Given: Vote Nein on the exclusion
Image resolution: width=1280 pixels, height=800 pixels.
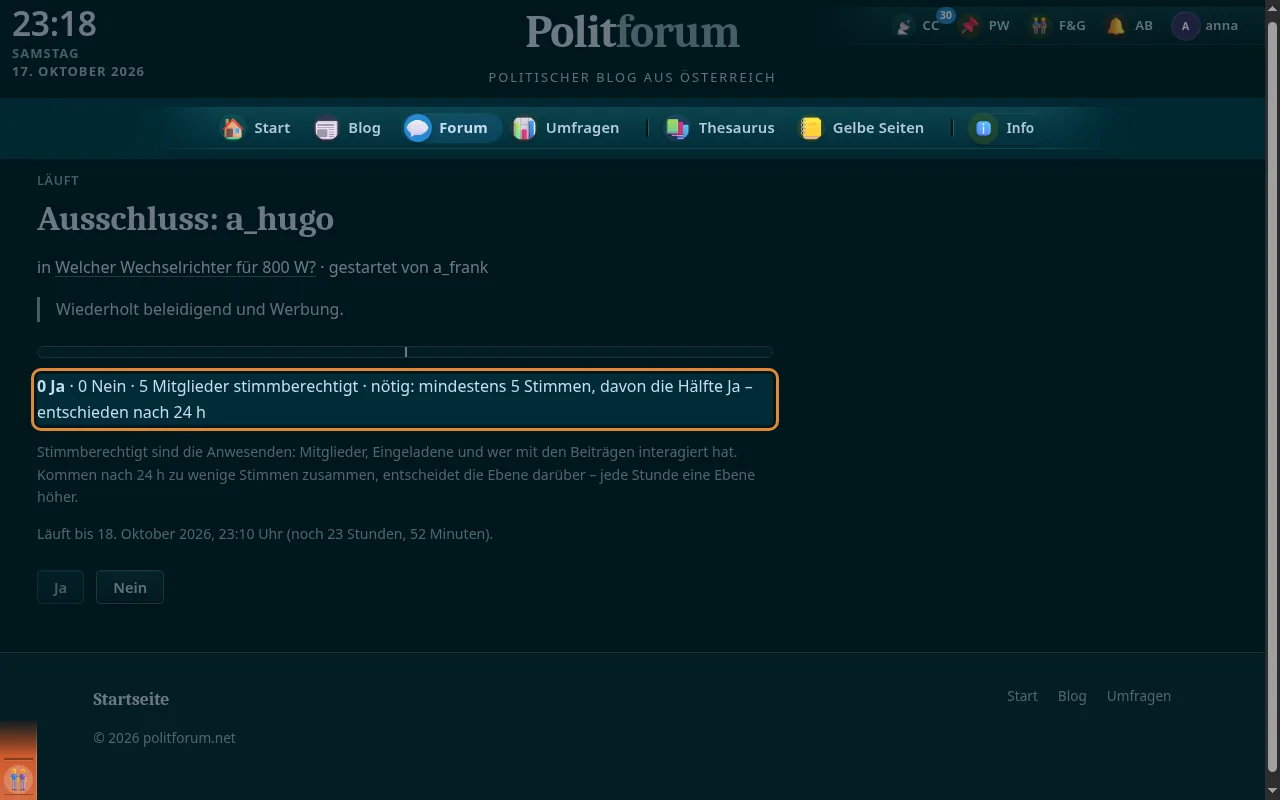Looking at the screenshot, I should pyautogui.click(x=130, y=587).
